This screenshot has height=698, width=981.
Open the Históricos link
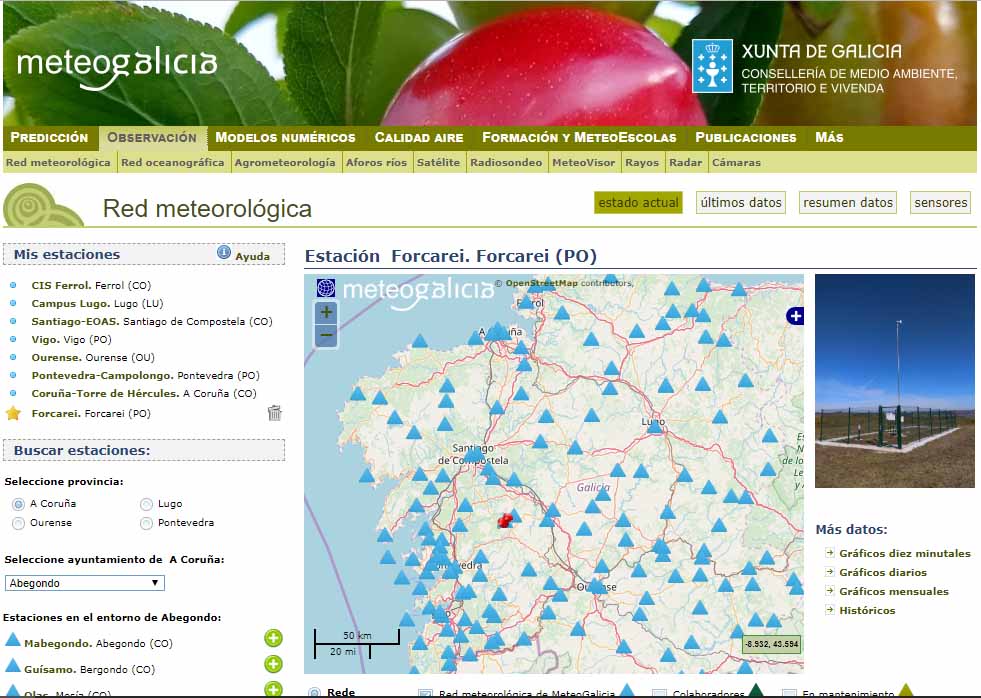[x=867, y=610]
